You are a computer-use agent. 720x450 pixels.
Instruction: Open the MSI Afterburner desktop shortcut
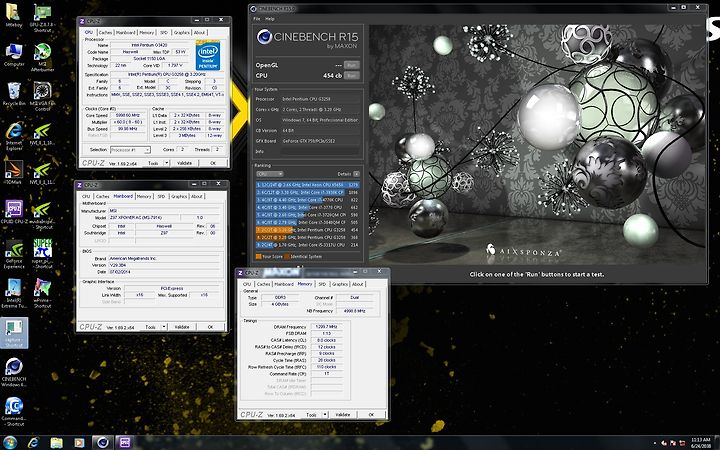click(42, 57)
